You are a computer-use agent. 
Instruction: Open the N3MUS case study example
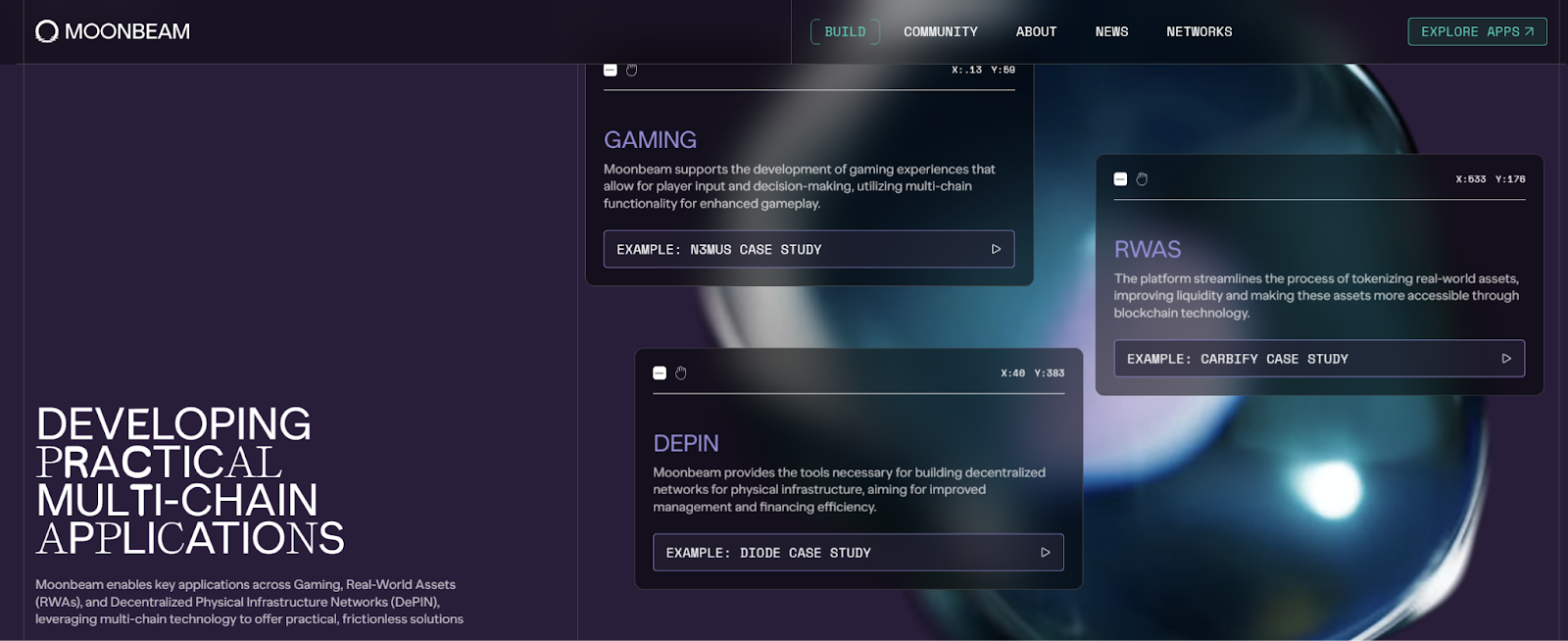point(808,249)
